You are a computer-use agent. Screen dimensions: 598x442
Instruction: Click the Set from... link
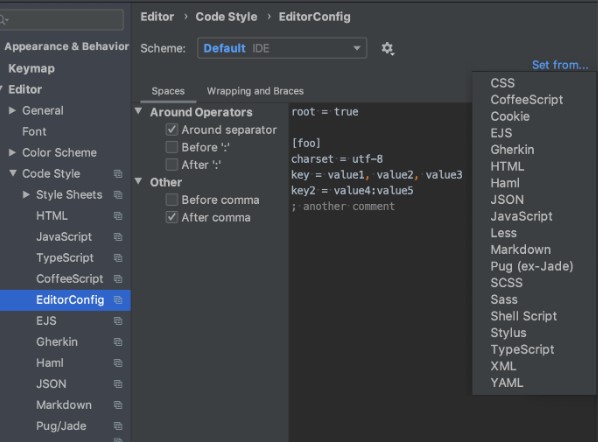[560, 65]
